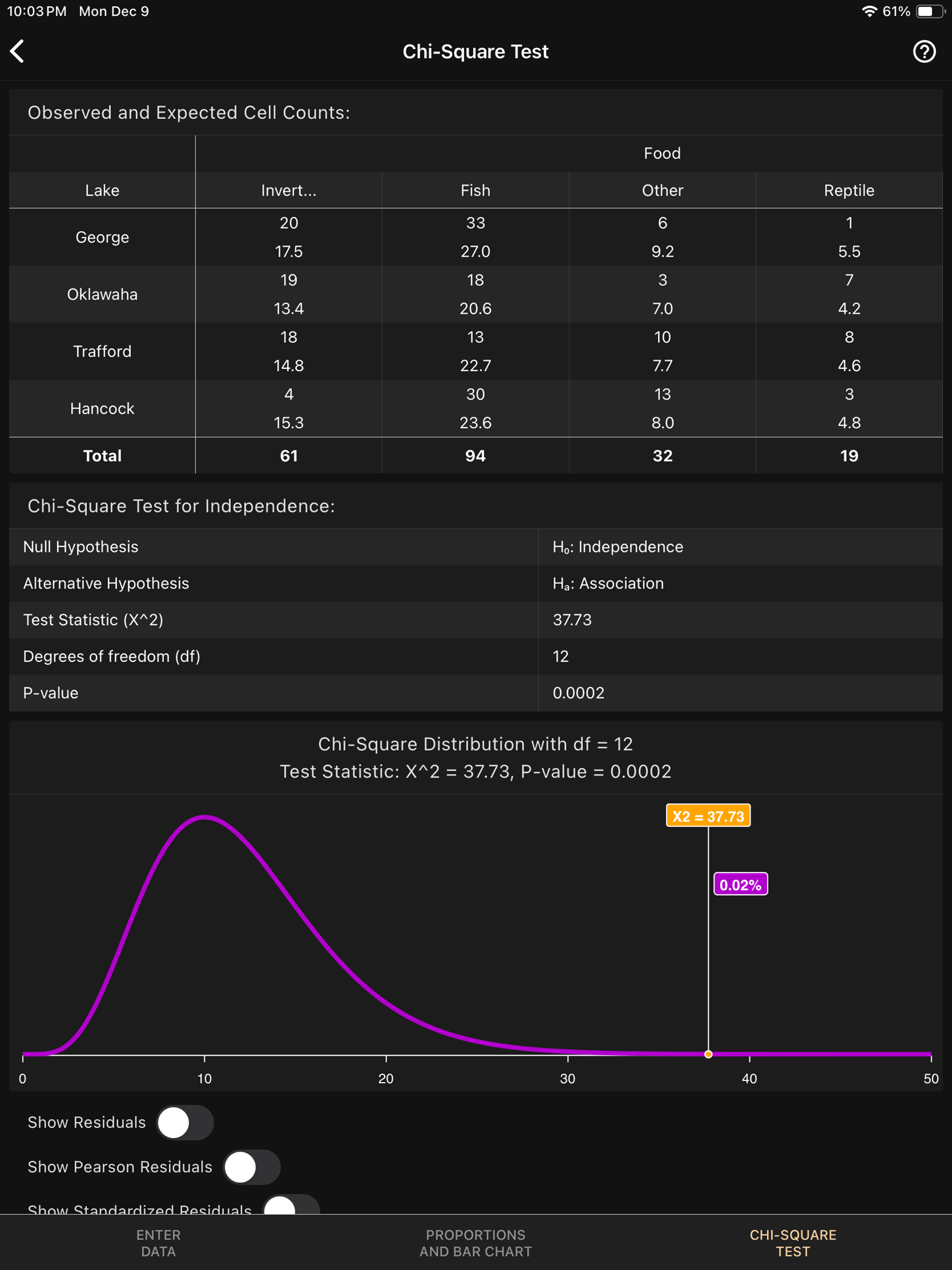The width and height of the screenshot is (952, 1270).
Task: Tap George Reptile expected count 5.5
Action: (849, 252)
